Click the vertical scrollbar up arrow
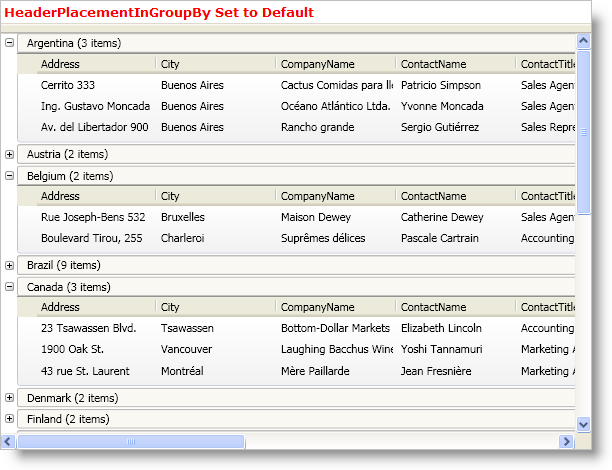 point(584,41)
